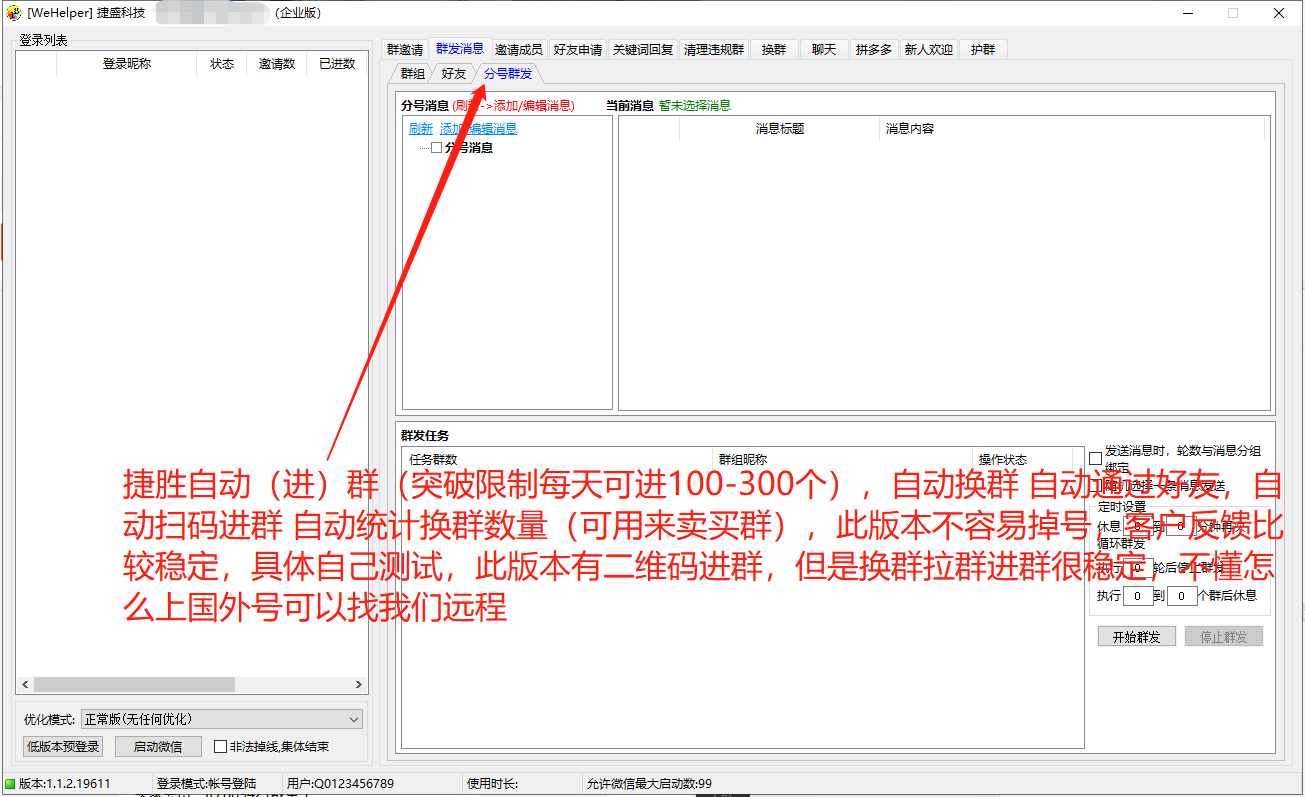切换到"关键词回复"选项卡

642,48
